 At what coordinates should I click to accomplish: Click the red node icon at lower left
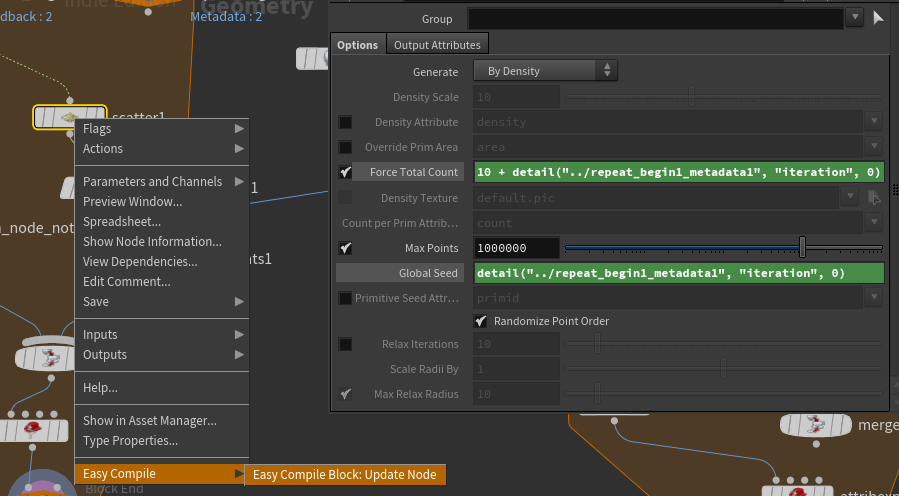click(31, 428)
